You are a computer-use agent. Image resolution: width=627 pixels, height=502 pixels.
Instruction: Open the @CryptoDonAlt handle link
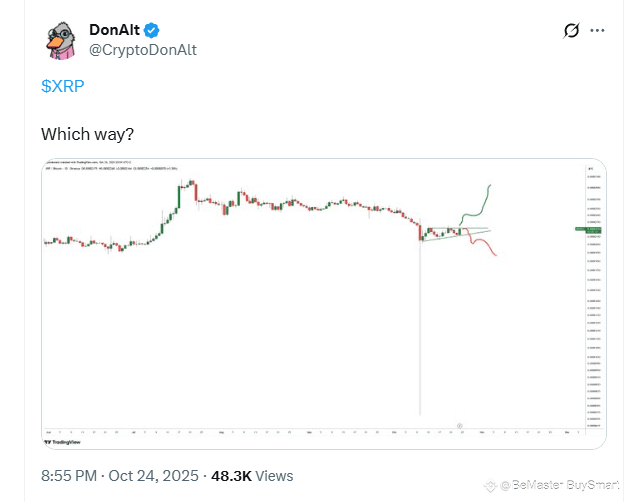point(143,50)
